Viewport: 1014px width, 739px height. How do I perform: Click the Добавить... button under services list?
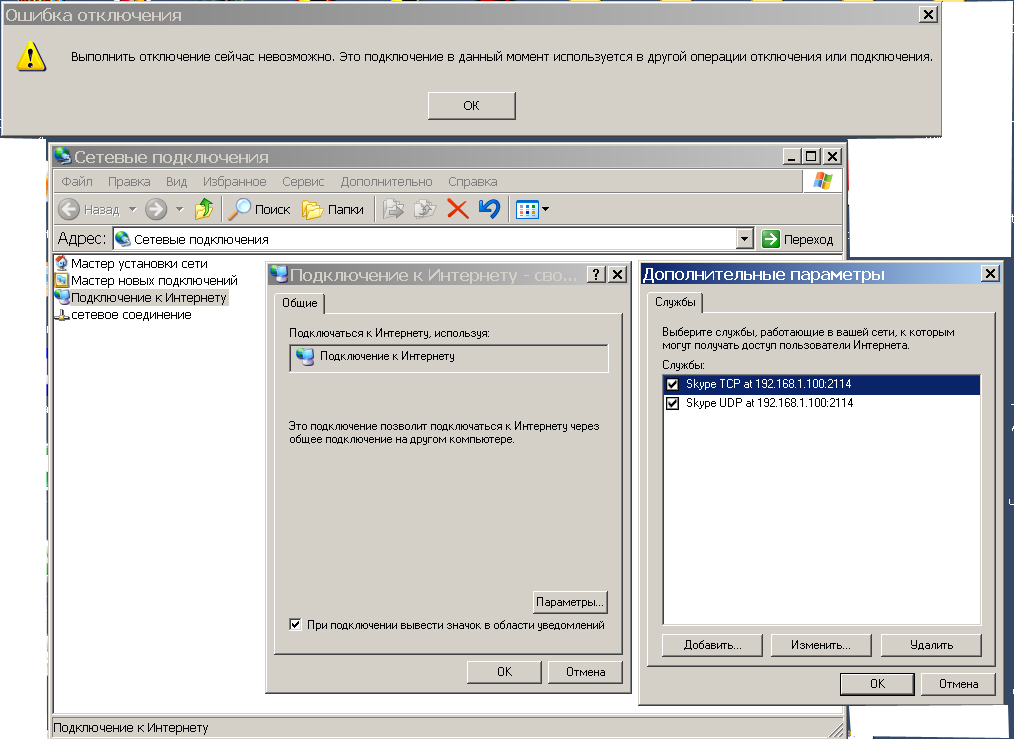[712, 645]
